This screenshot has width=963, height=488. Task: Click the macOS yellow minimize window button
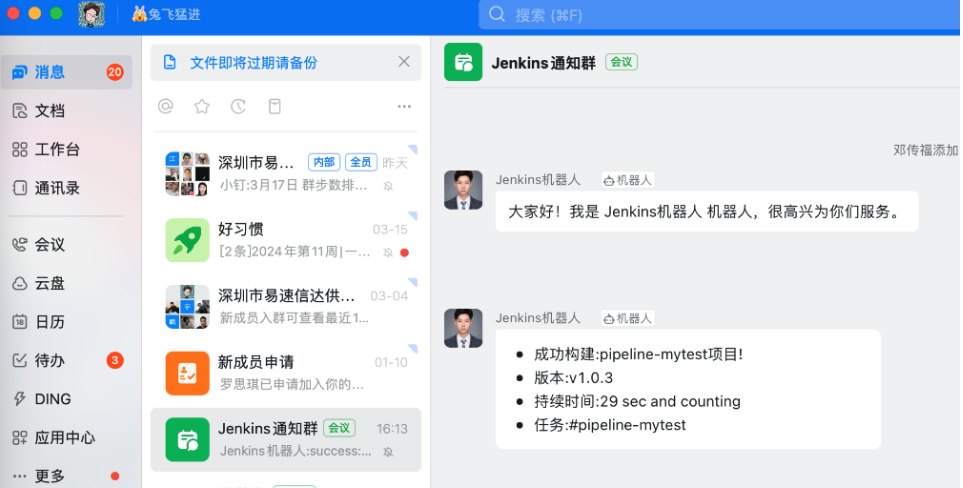coord(35,13)
